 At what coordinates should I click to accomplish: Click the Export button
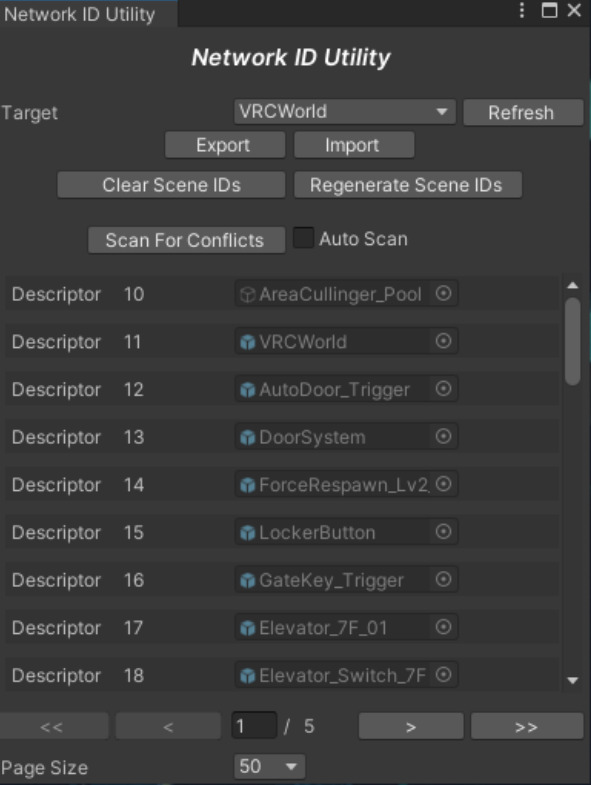pyautogui.click(x=225, y=145)
